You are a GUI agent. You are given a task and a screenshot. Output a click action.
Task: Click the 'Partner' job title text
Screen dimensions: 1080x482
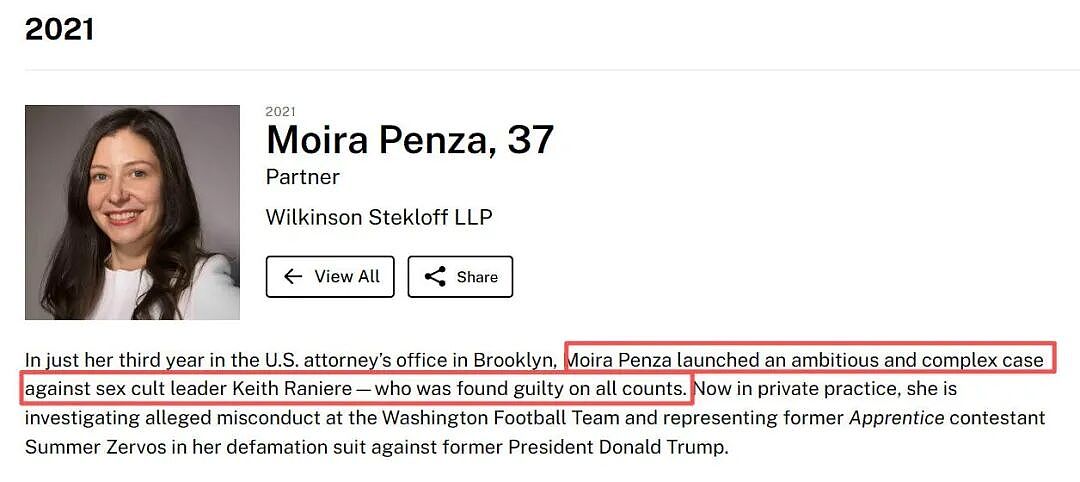(302, 178)
